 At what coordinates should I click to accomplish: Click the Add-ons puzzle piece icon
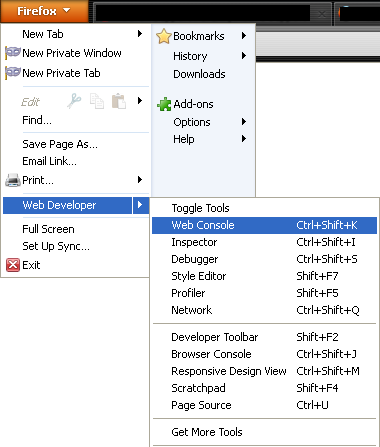164,104
